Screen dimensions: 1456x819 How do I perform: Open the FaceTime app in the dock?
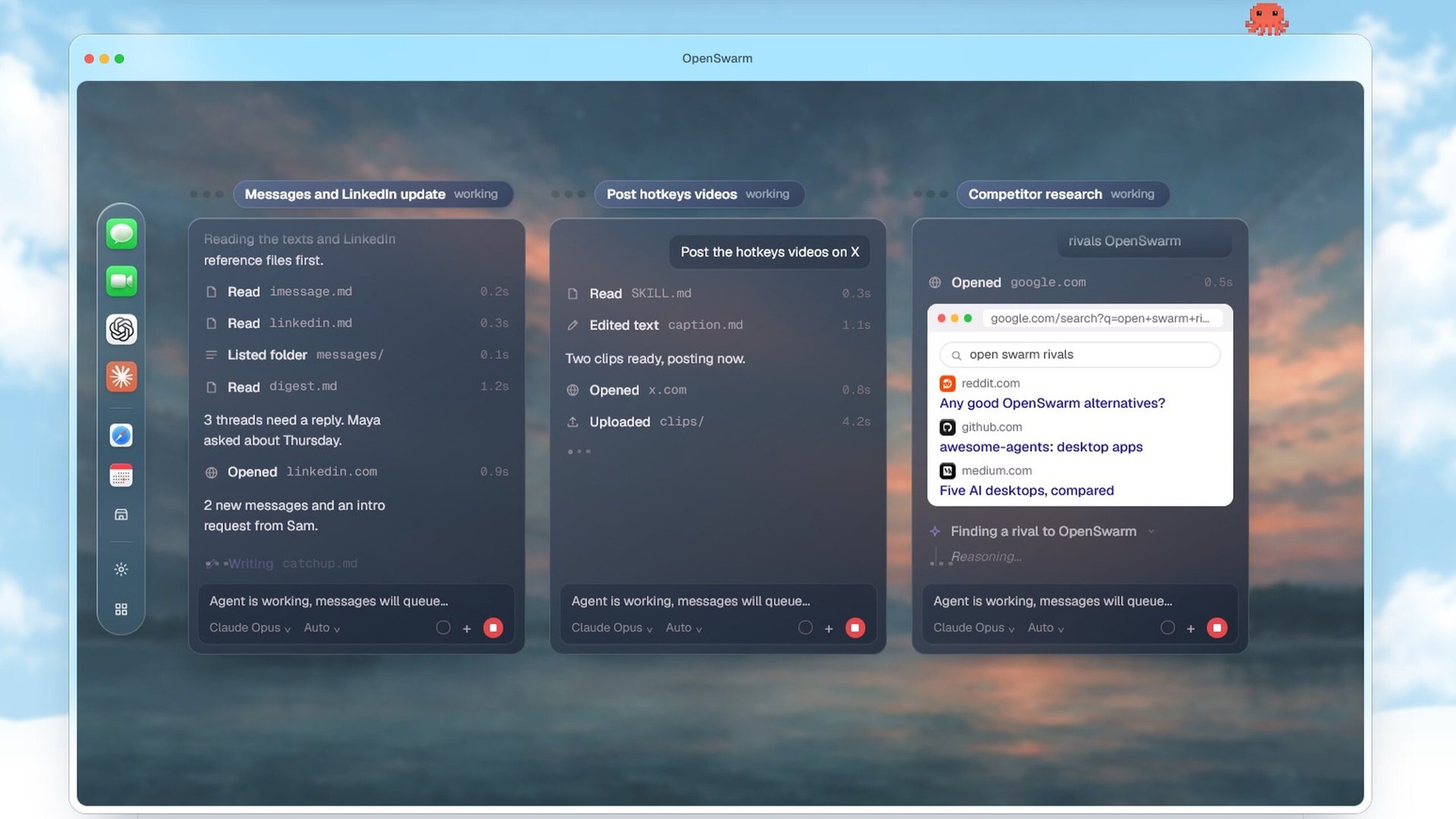click(121, 281)
